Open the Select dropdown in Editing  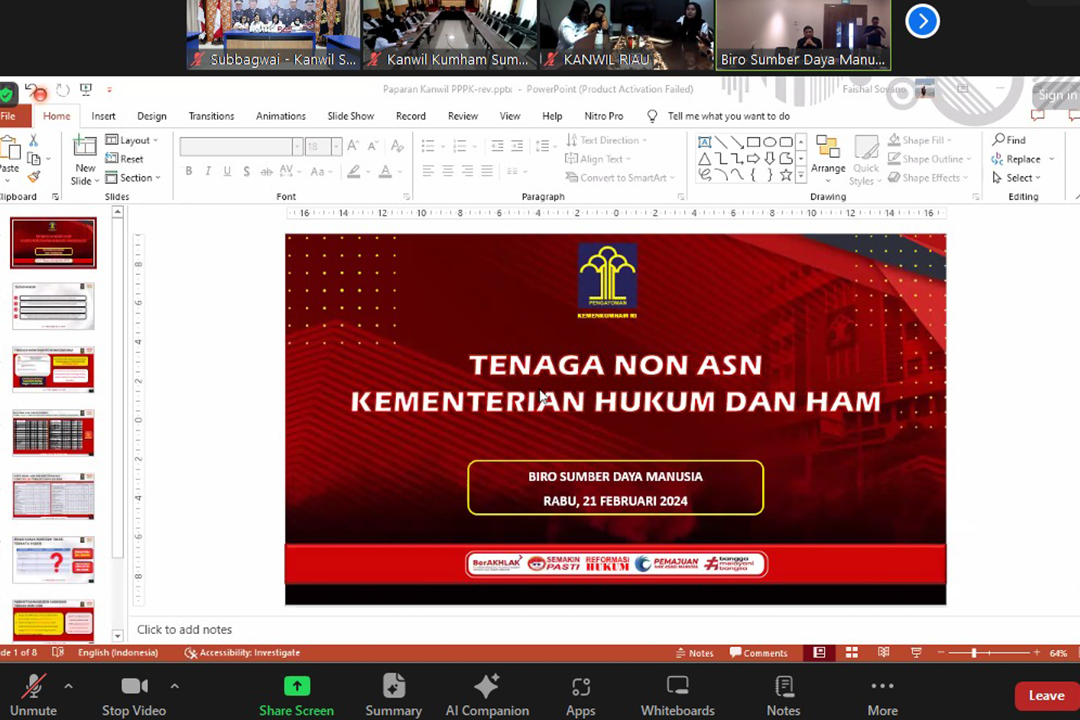click(x=1017, y=178)
